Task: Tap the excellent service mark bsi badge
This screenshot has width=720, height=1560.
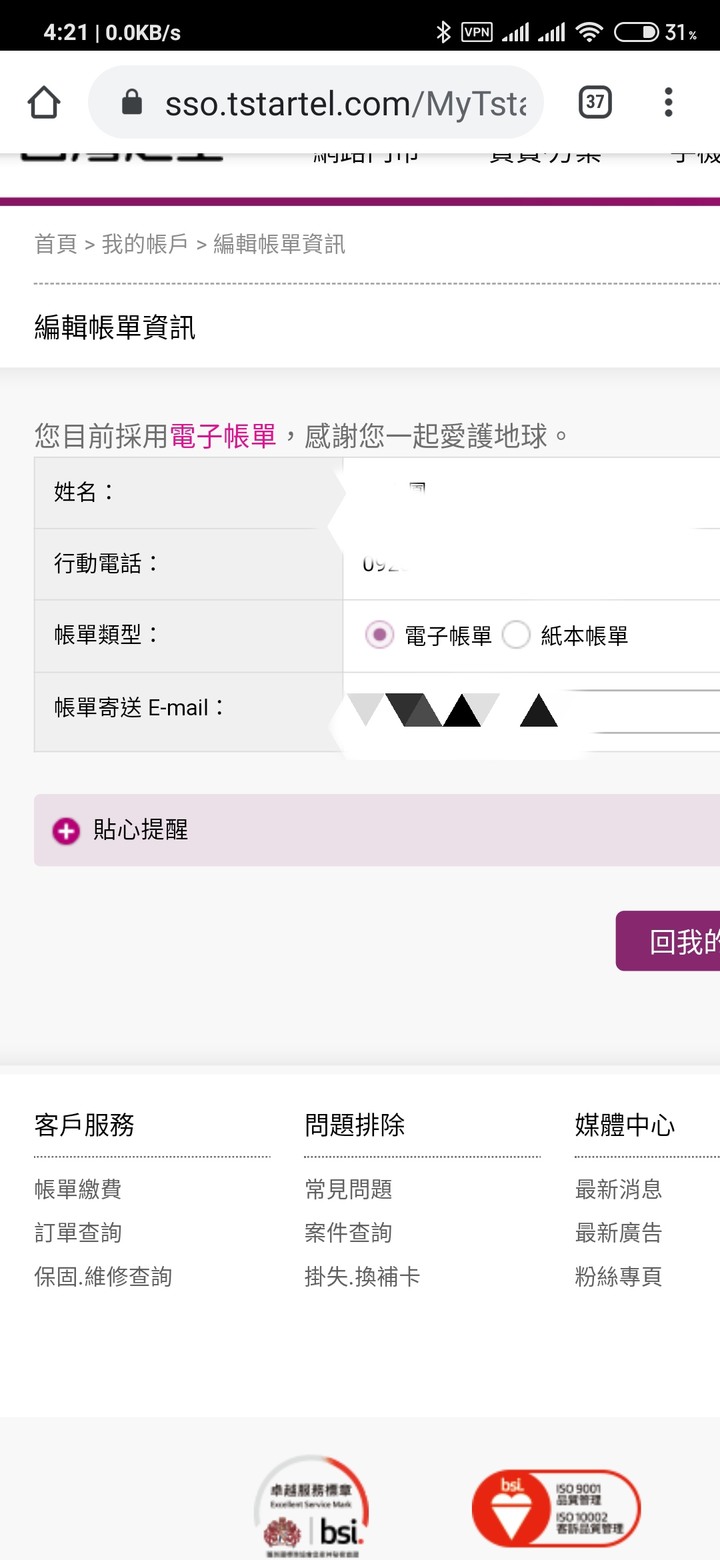Action: pos(312,1506)
